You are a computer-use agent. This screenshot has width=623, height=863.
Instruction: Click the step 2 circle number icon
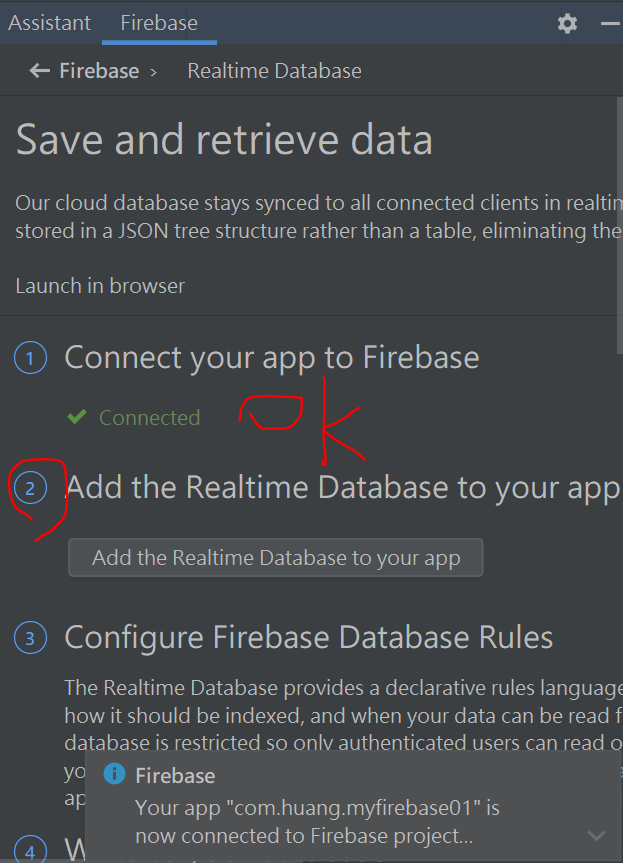coord(30,488)
